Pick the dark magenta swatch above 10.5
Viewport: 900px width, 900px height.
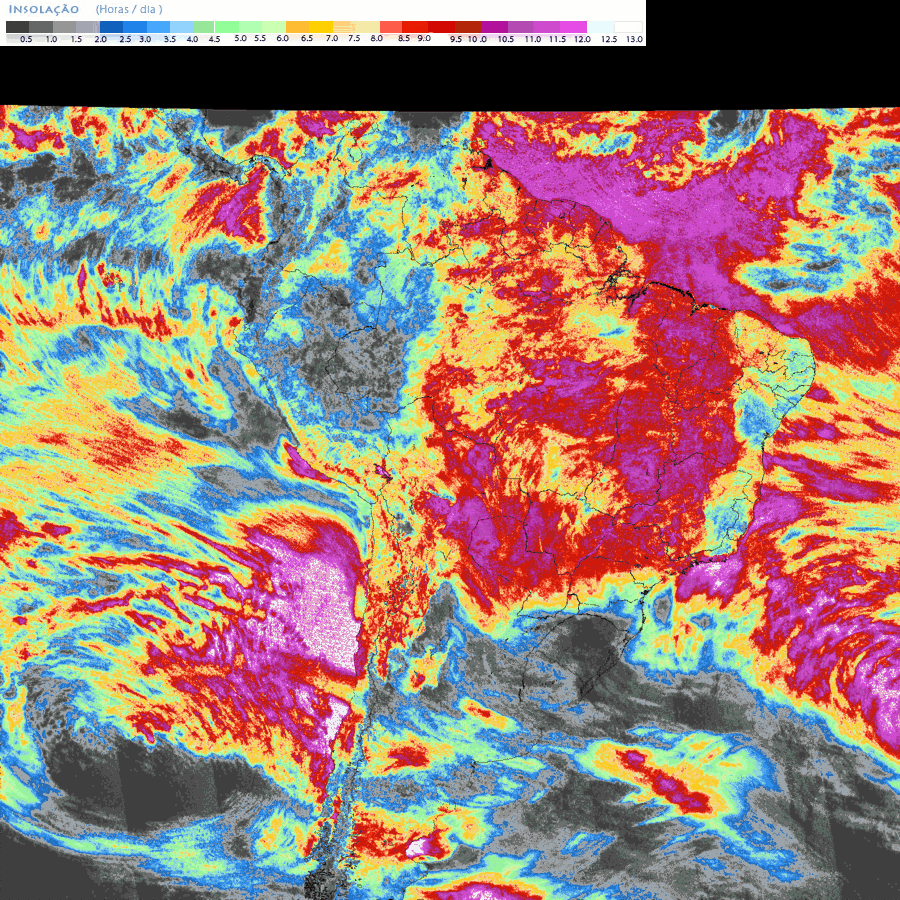[x=494, y=27]
